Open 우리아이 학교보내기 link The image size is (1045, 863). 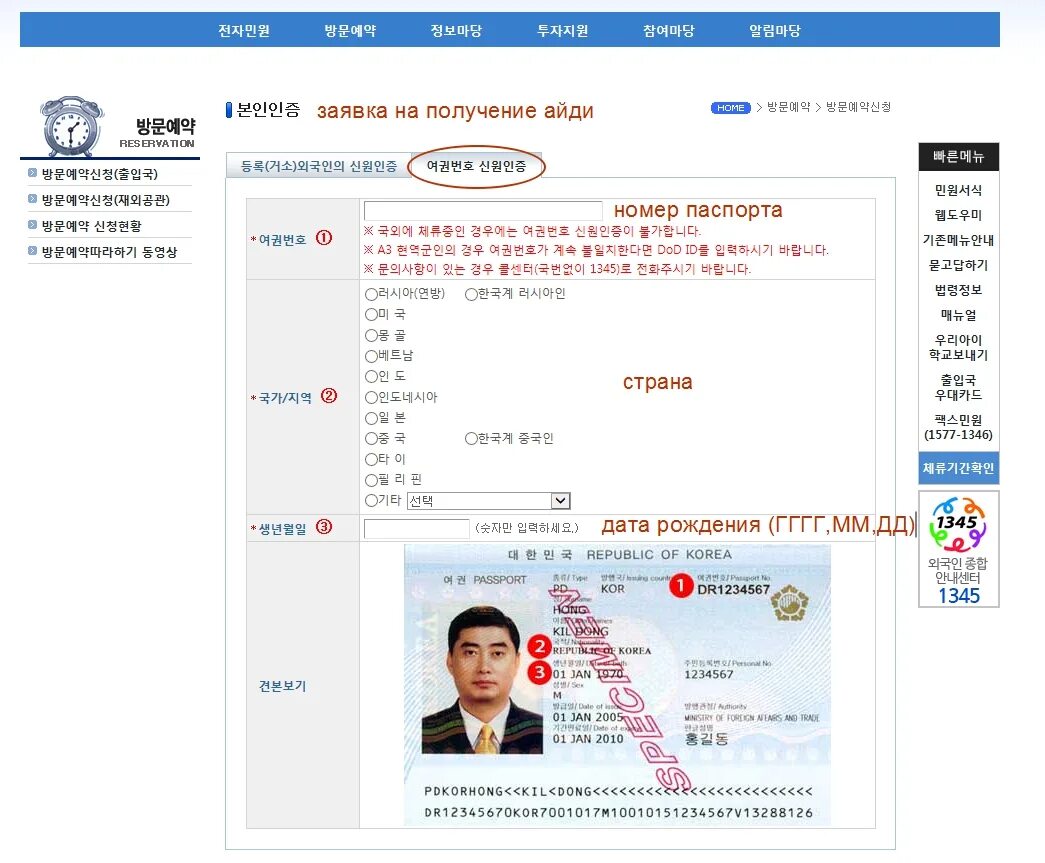coord(958,347)
